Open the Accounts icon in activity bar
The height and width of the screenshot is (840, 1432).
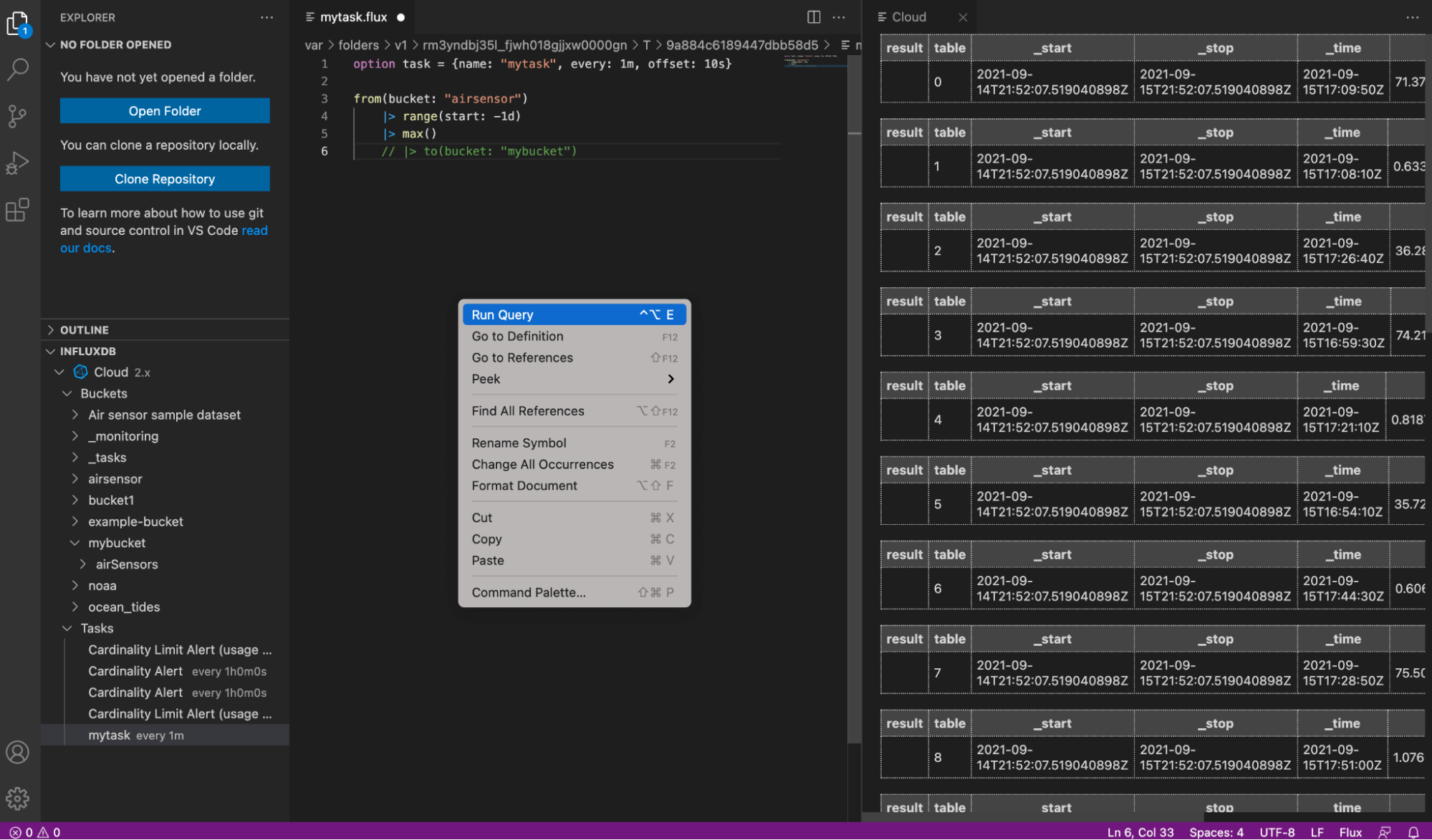pyautogui.click(x=18, y=752)
